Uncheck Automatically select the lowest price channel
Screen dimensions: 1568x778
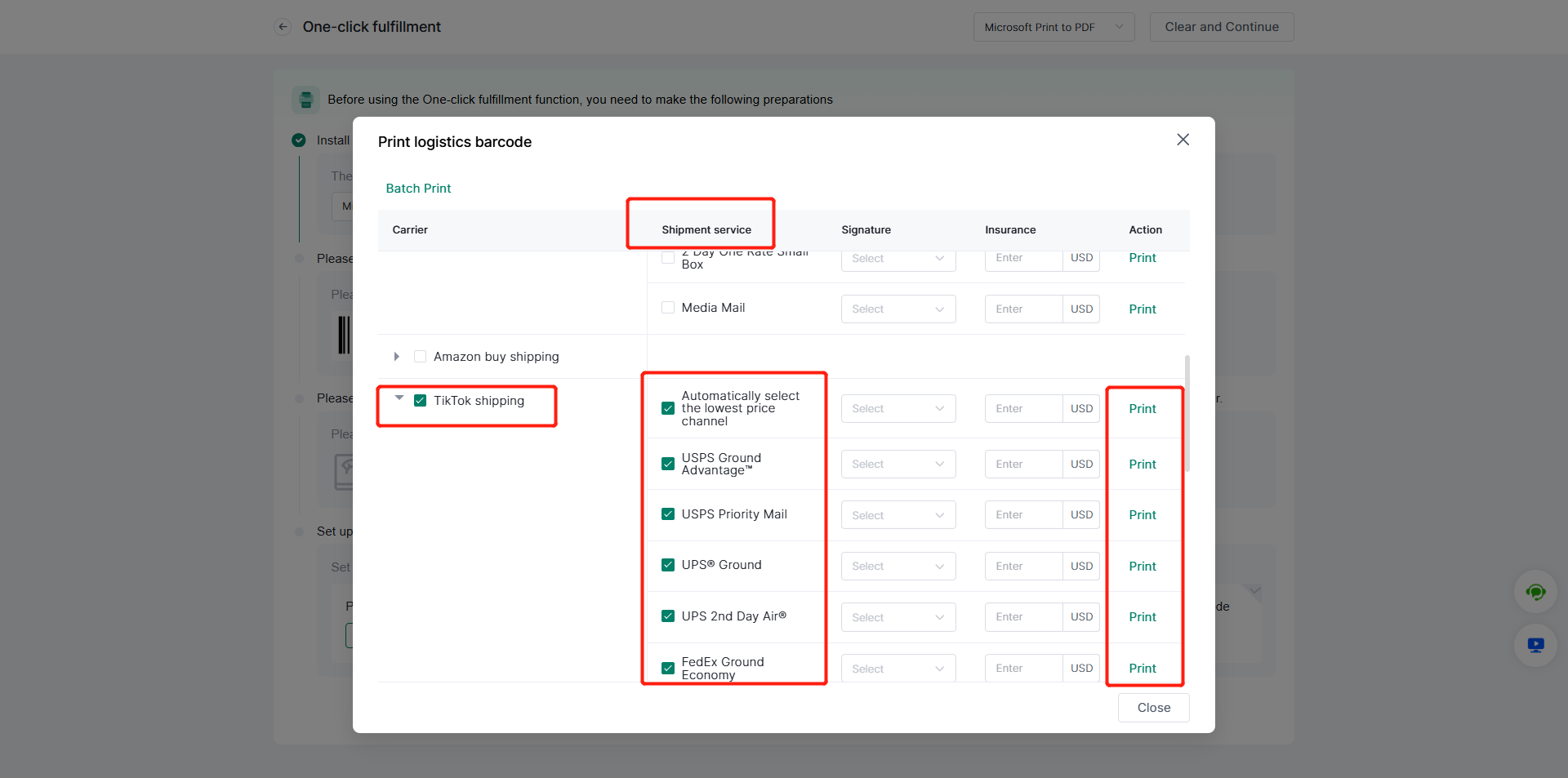tap(668, 408)
